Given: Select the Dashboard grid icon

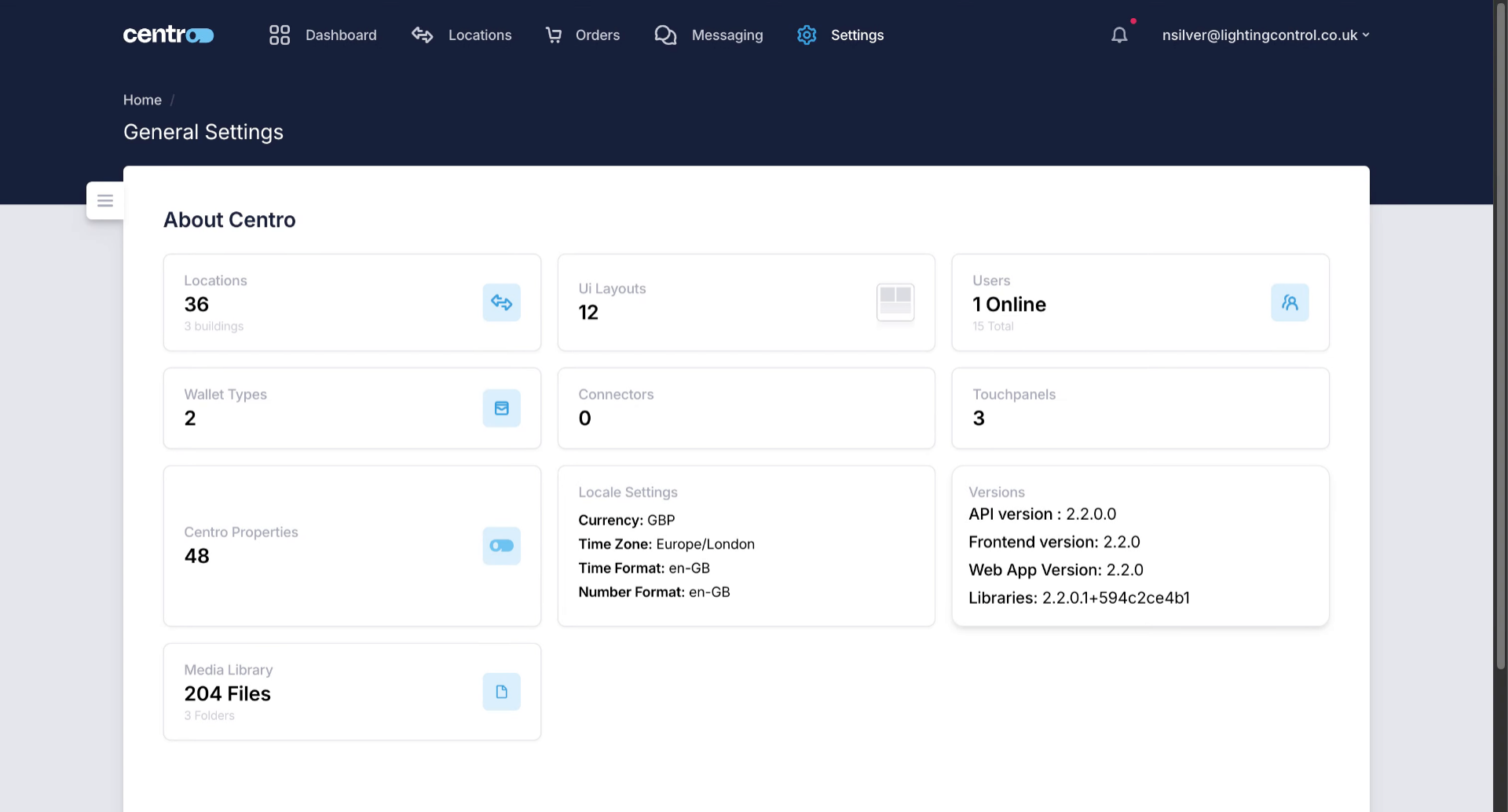Looking at the screenshot, I should point(279,35).
